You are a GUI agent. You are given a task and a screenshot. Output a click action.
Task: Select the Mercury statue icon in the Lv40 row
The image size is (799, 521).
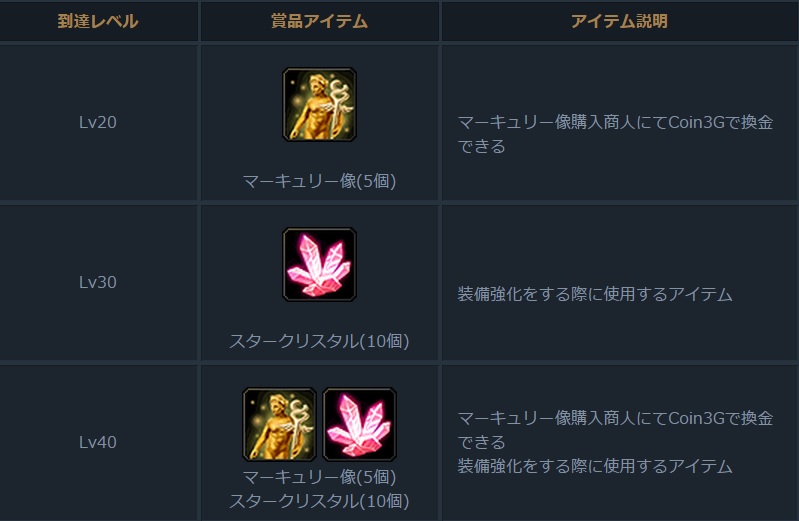click(279, 424)
